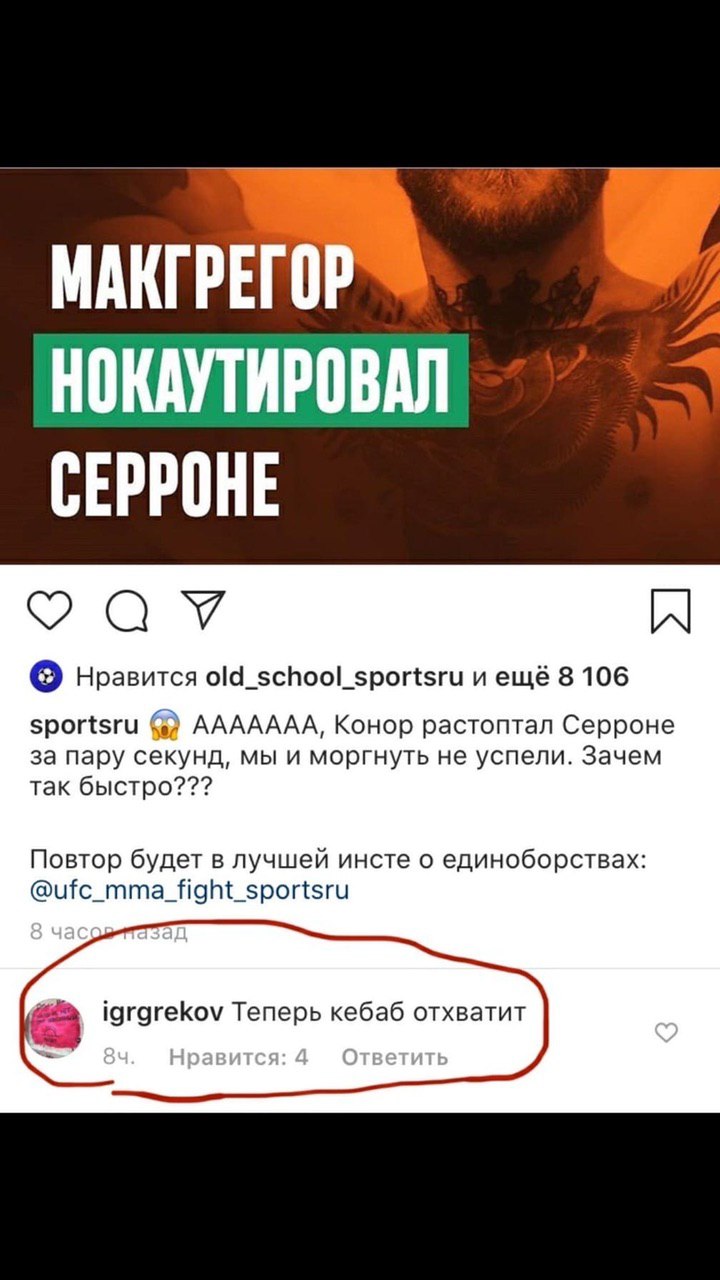
Task: Follow the @ufc_mma_fight_sportsru mention link
Action: 189,890
